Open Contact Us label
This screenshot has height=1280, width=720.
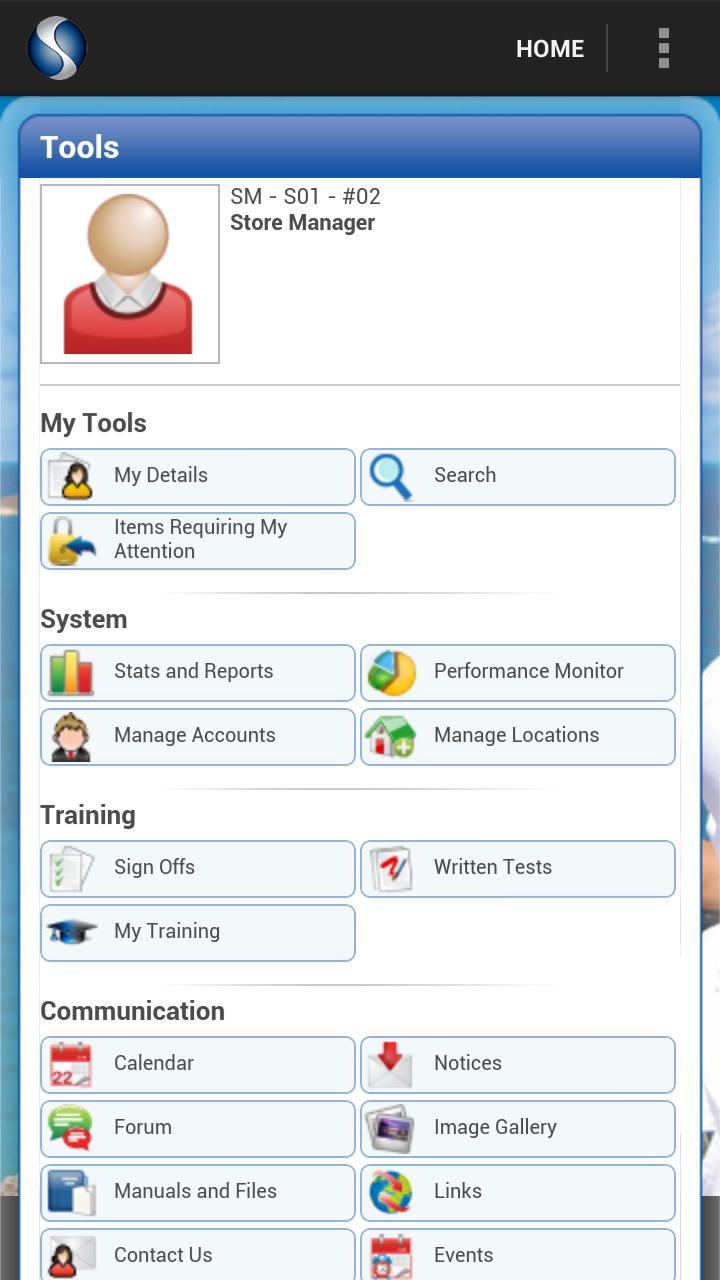coord(163,1255)
